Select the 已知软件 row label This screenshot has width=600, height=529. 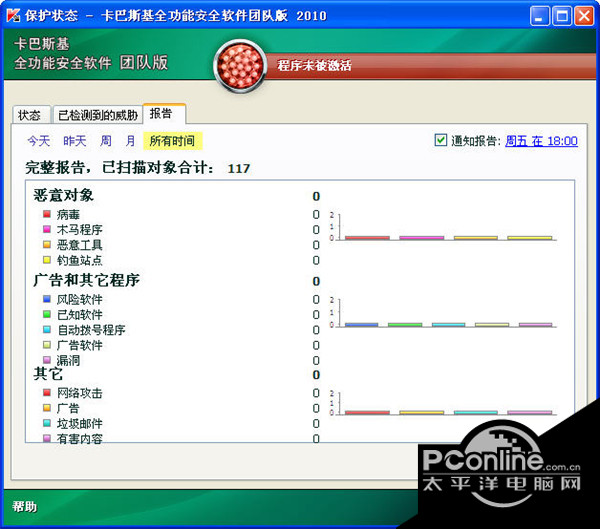point(80,315)
